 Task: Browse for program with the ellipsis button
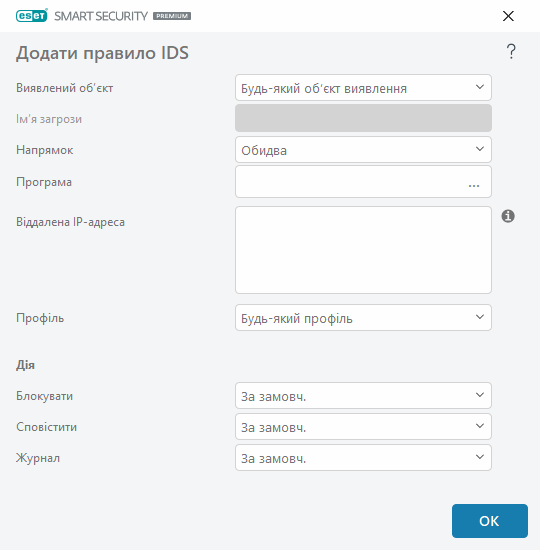(x=474, y=185)
